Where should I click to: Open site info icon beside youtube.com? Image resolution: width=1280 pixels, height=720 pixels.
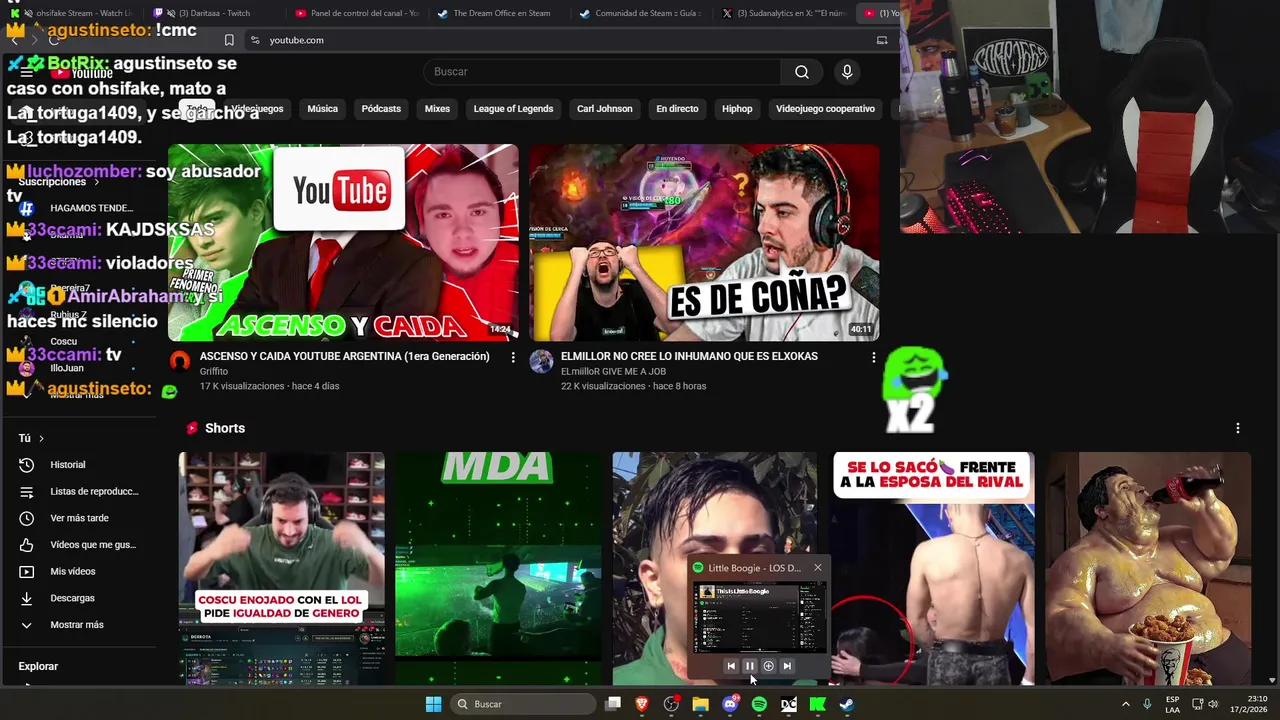point(255,40)
